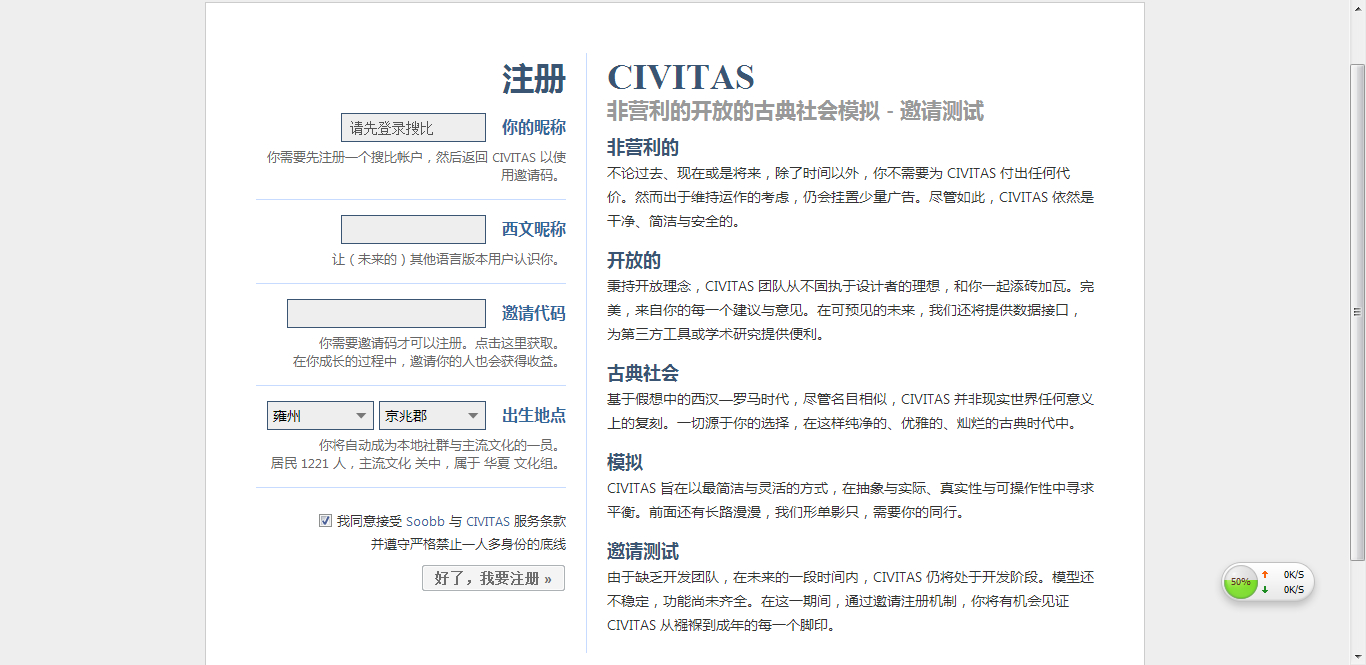
Task: Click the 你的昵称 label
Action: [534, 128]
